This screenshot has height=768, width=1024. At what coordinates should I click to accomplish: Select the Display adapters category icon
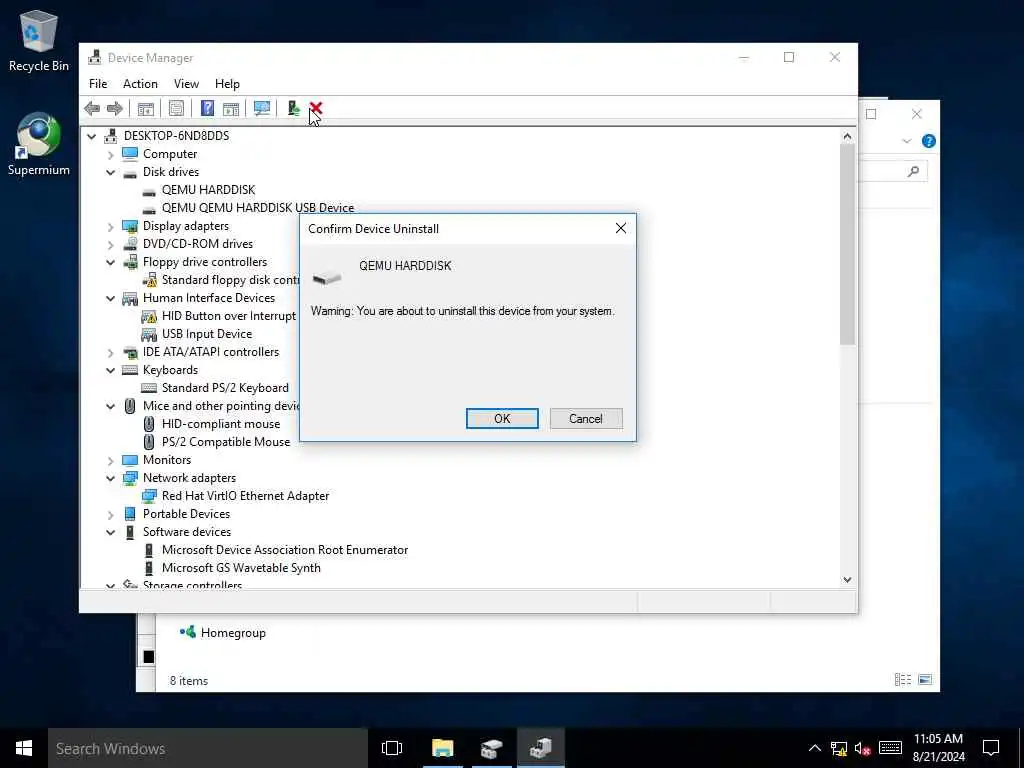click(130, 226)
